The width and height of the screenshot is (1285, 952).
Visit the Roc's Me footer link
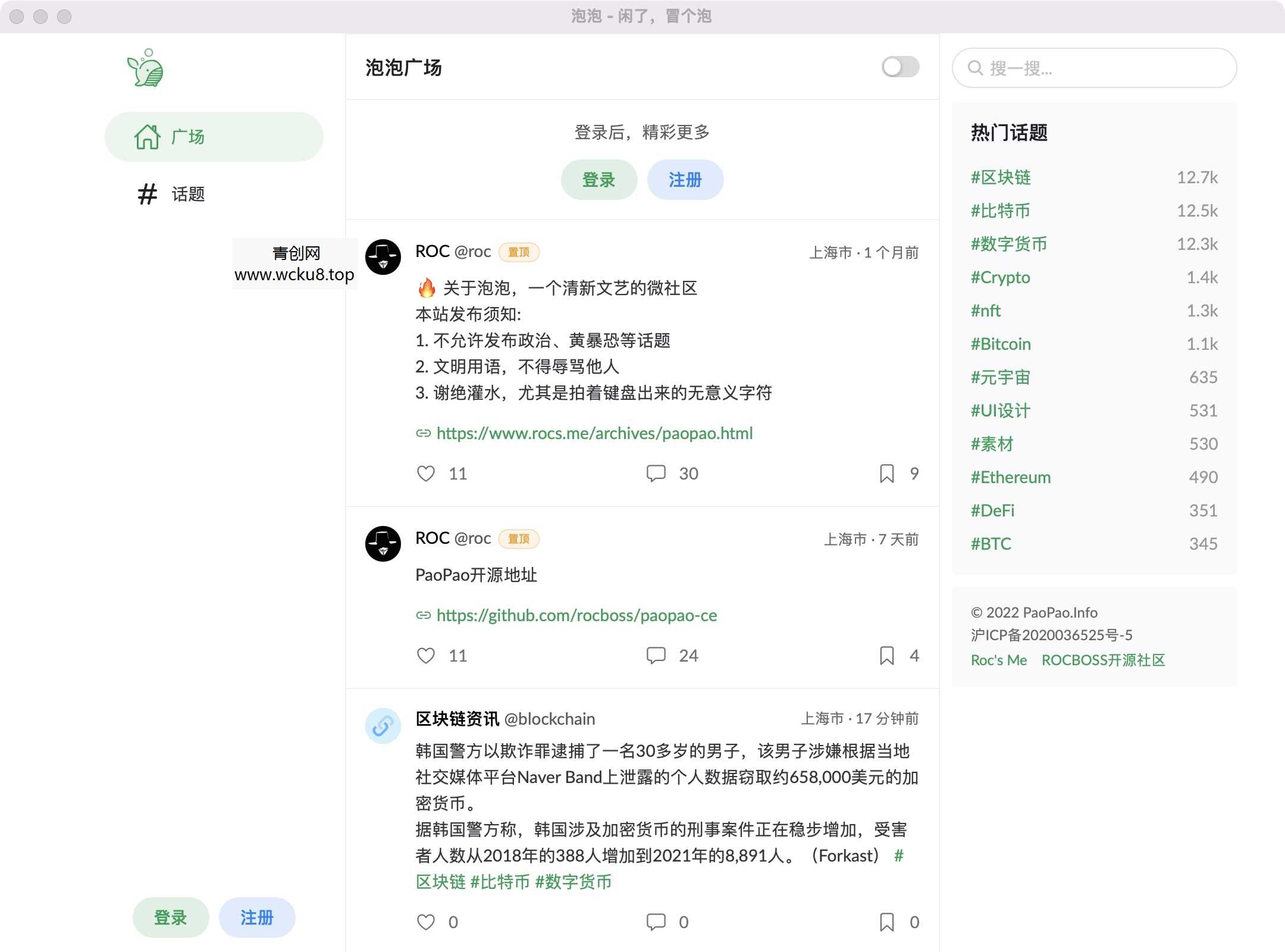[998, 660]
